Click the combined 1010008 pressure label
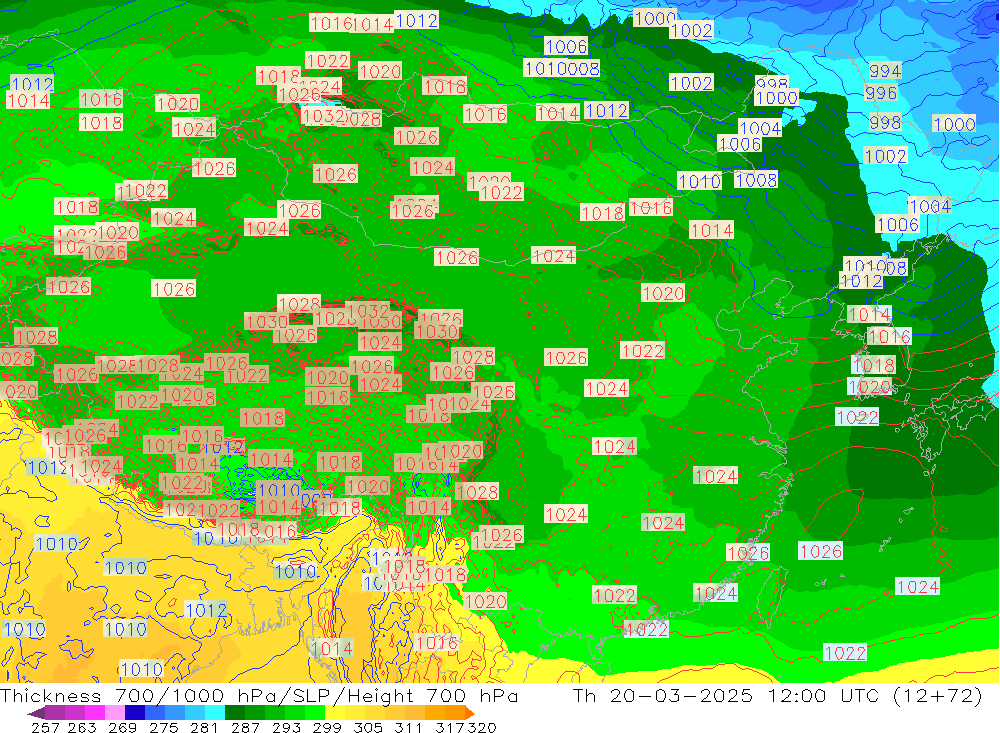 [562, 68]
